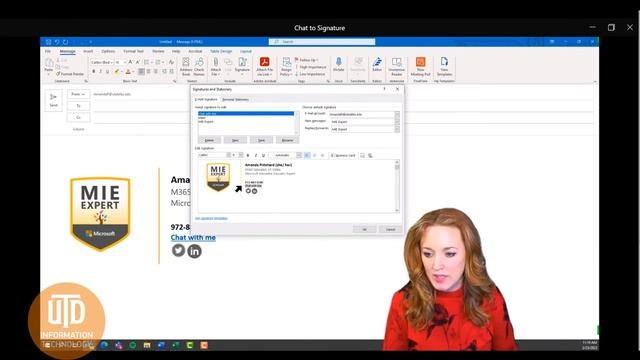Open Microsoft Edge from the taskbar
The image size is (640, 360).
104,345
